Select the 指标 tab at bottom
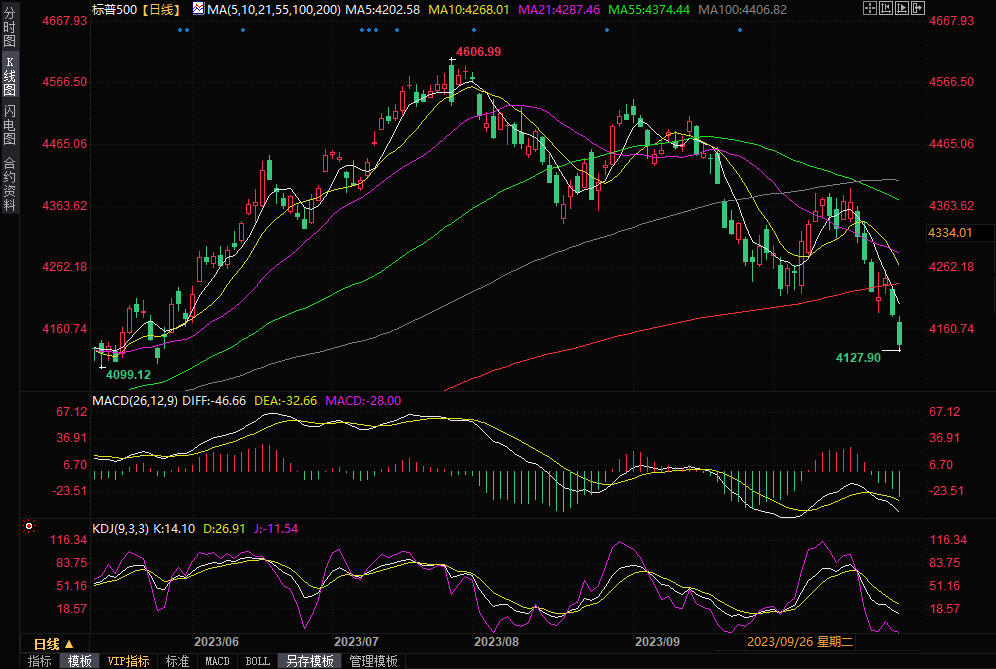 (x=40, y=661)
